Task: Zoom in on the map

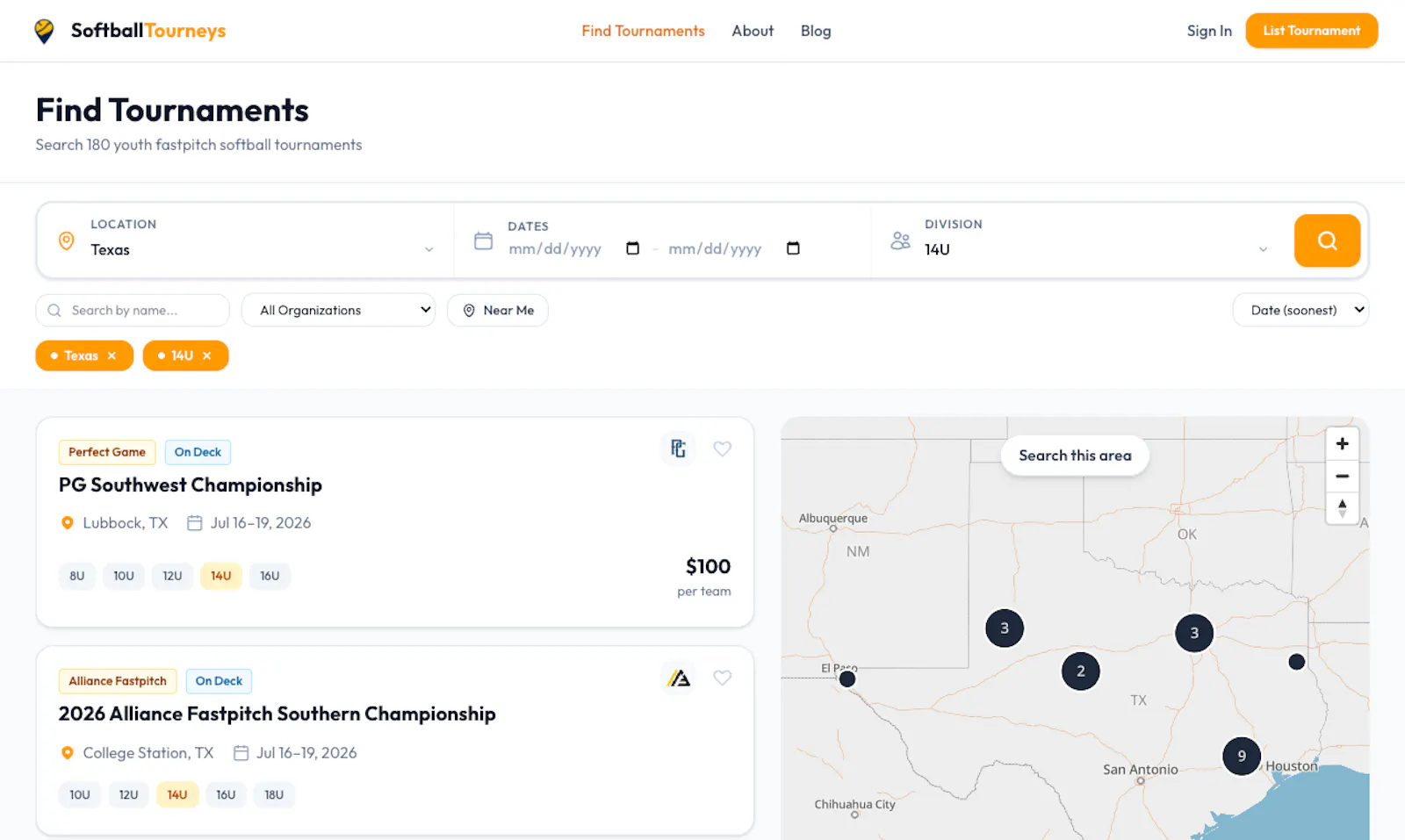Action: click(1342, 443)
